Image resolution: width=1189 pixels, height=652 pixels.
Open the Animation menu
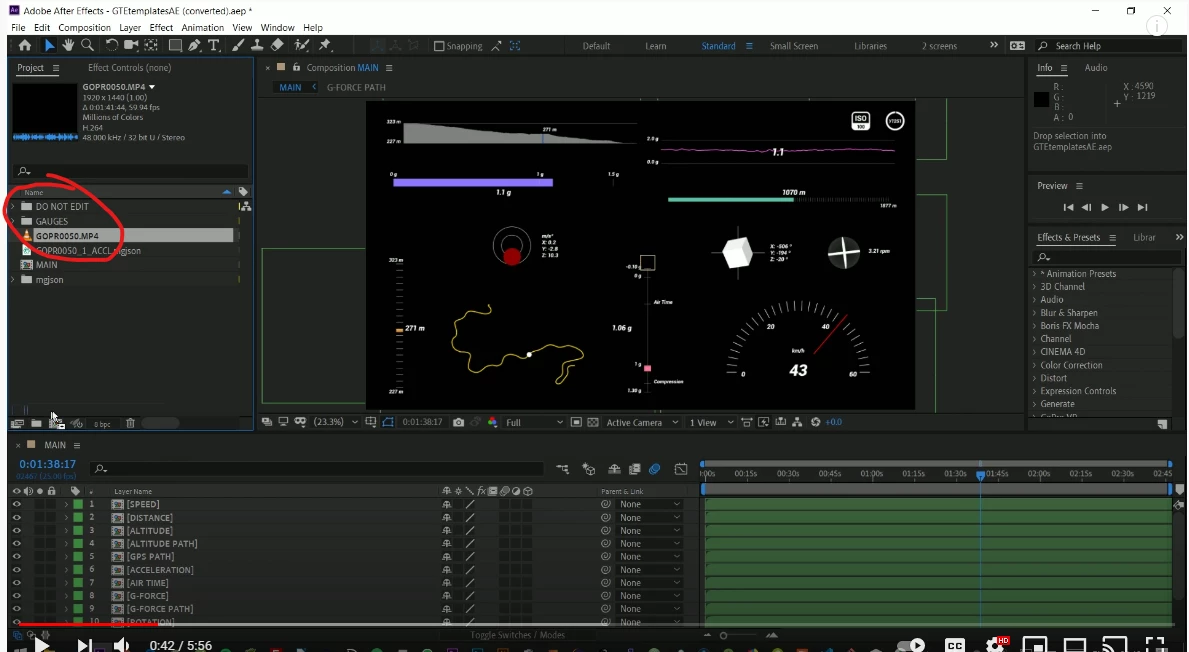point(202,27)
